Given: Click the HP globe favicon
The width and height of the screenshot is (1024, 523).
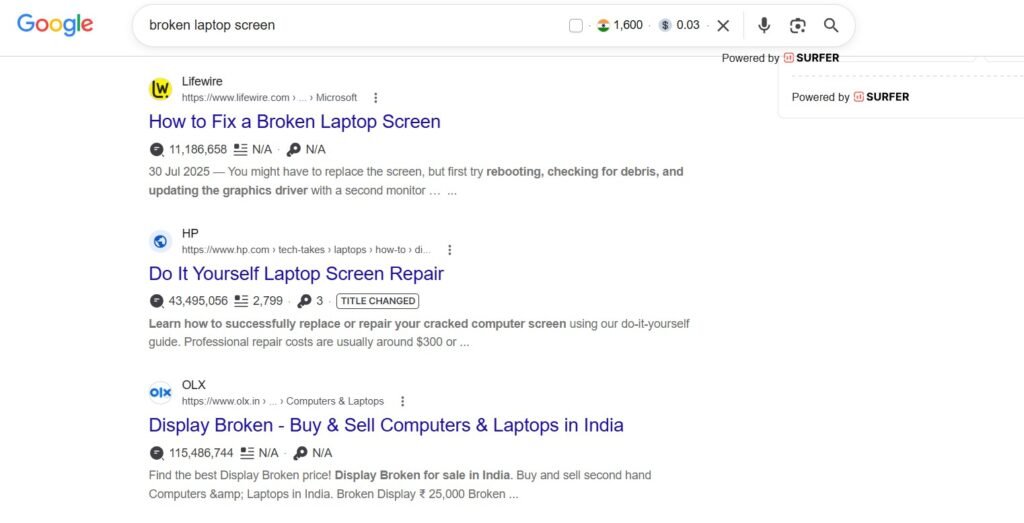Looking at the screenshot, I should pos(160,241).
